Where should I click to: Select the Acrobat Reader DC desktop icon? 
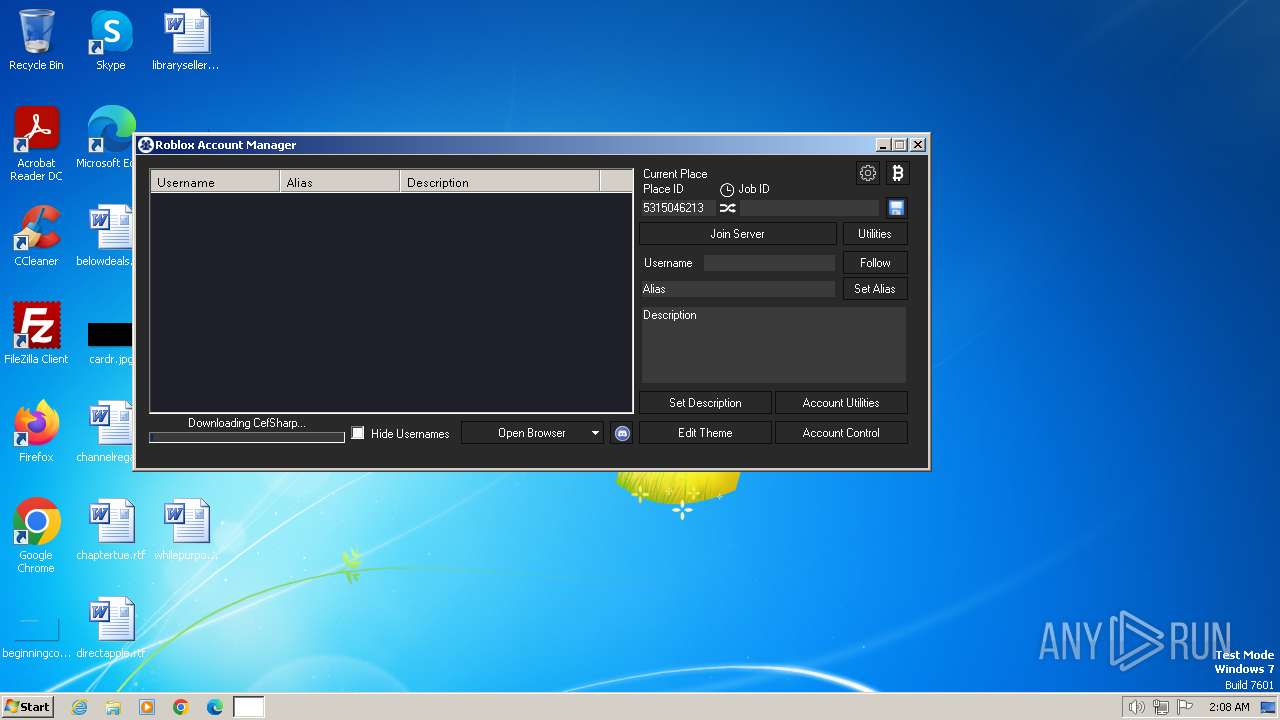pyautogui.click(x=36, y=144)
